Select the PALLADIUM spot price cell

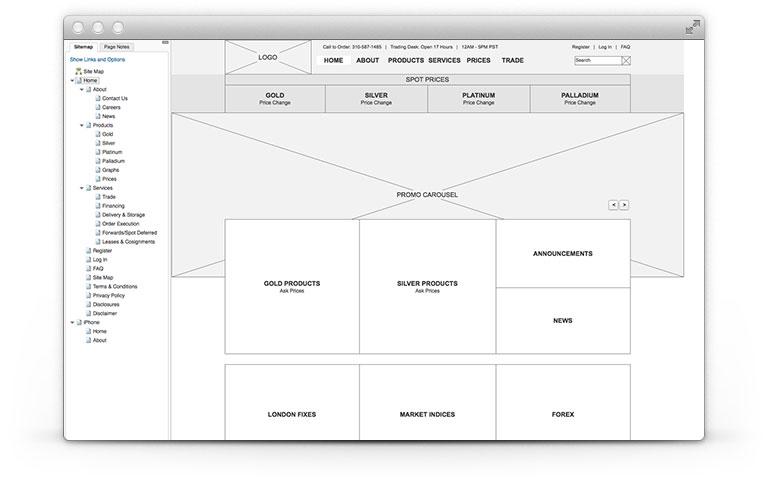[580, 99]
